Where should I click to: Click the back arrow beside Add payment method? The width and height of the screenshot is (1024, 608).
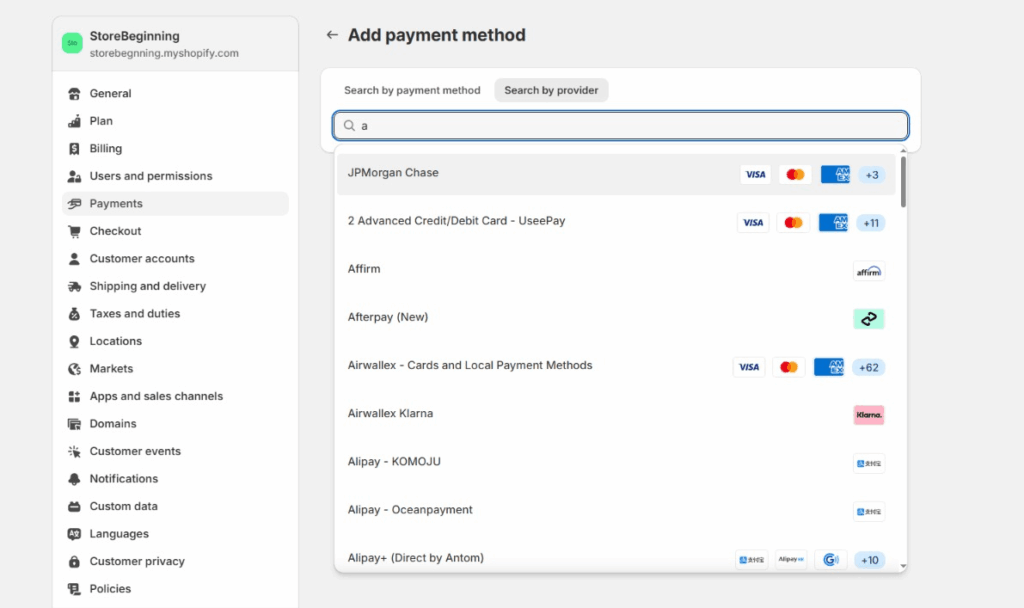(x=332, y=35)
